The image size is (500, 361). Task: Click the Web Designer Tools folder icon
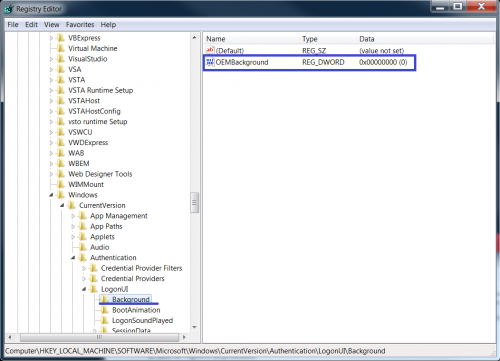click(61, 174)
